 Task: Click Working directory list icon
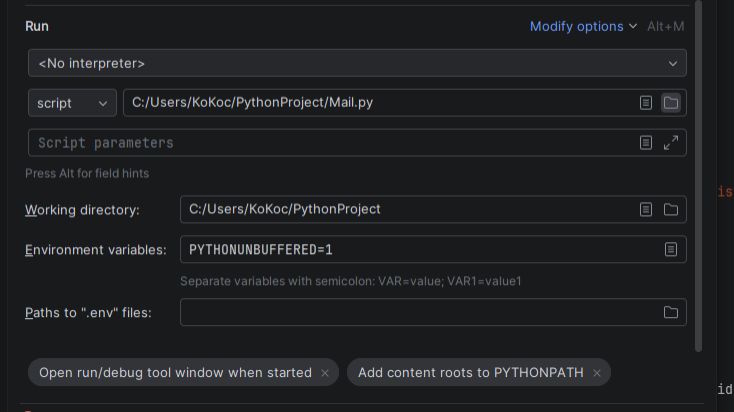point(646,209)
